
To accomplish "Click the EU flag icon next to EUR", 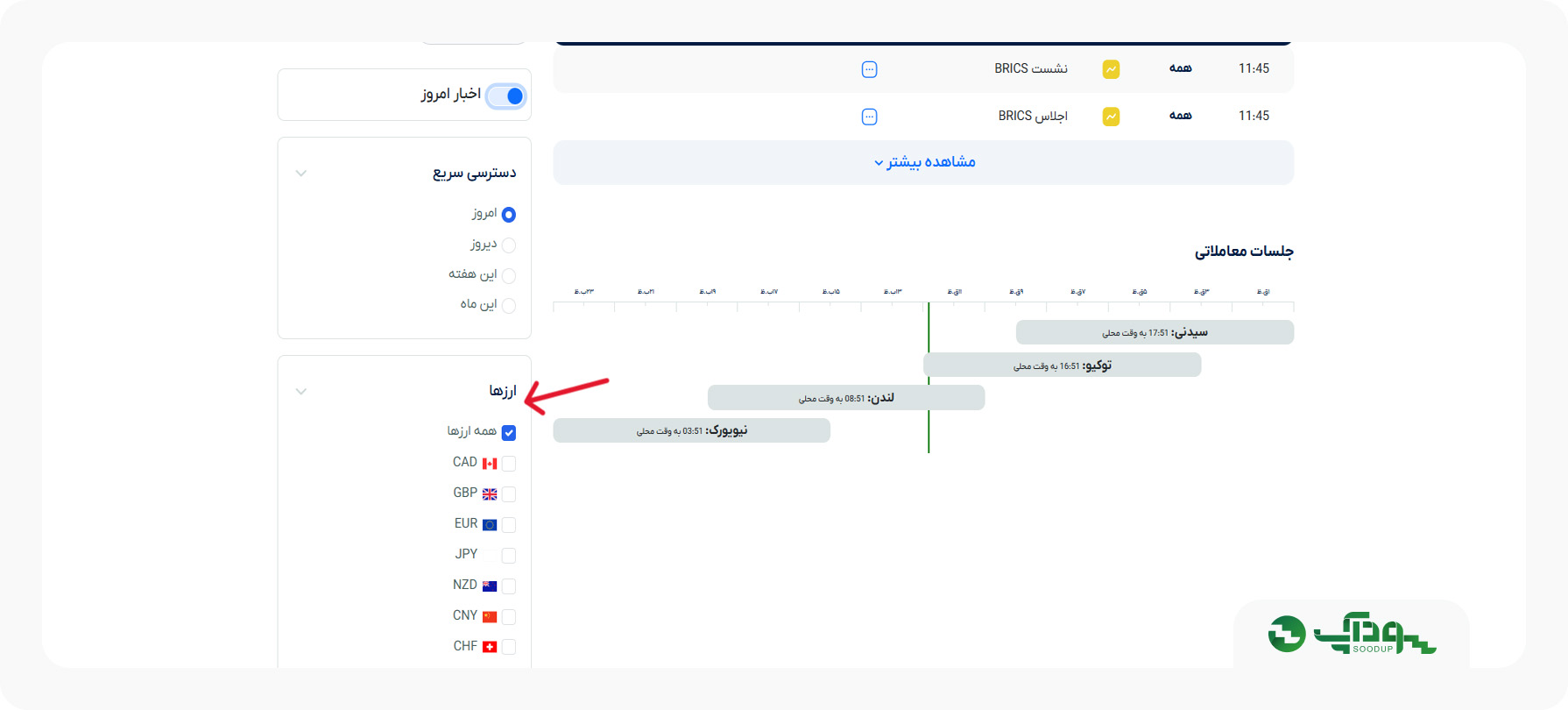I will pyautogui.click(x=490, y=524).
